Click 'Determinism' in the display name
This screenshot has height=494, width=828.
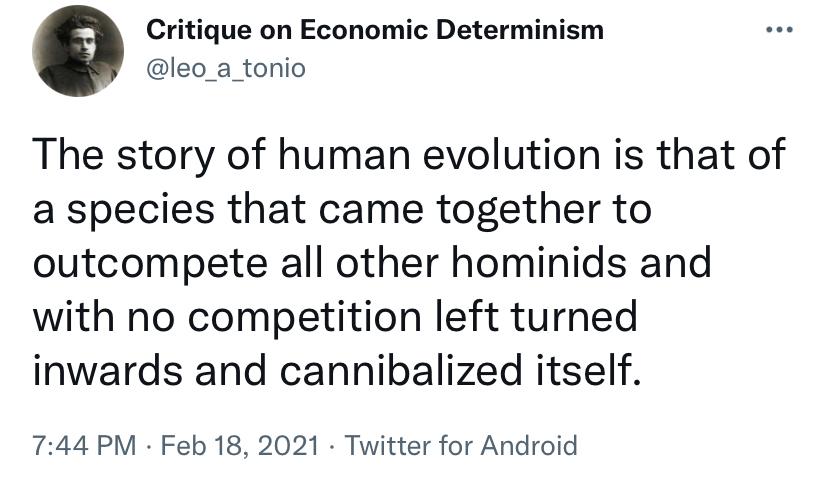[x=520, y=30]
